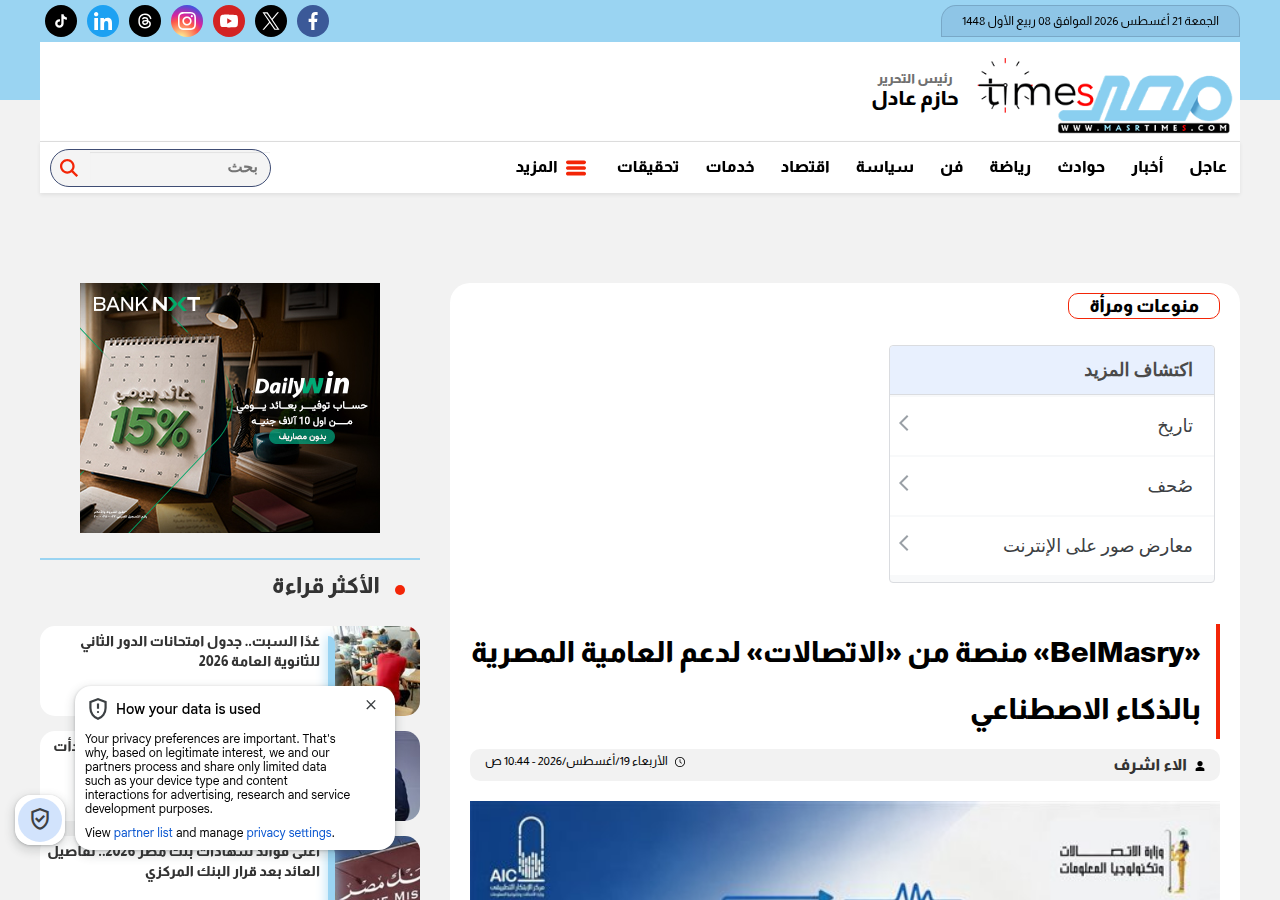Image resolution: width=1280 pixels, height=900 pixels.
Task: Open the تحقيقات menu item
Action: pyautogui.click(x=648, y=168)
